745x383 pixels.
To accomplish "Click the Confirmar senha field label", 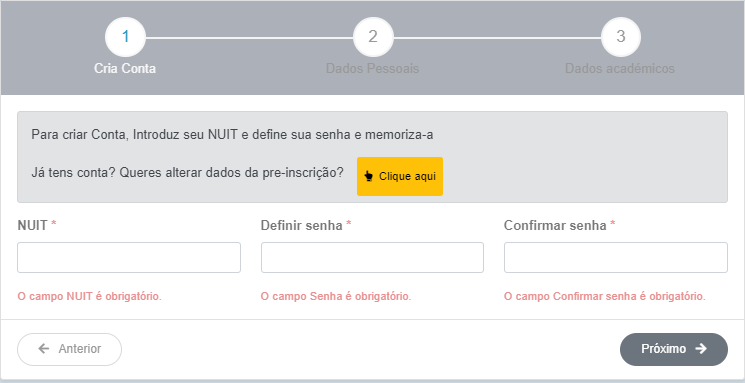I will coord(555,225).
